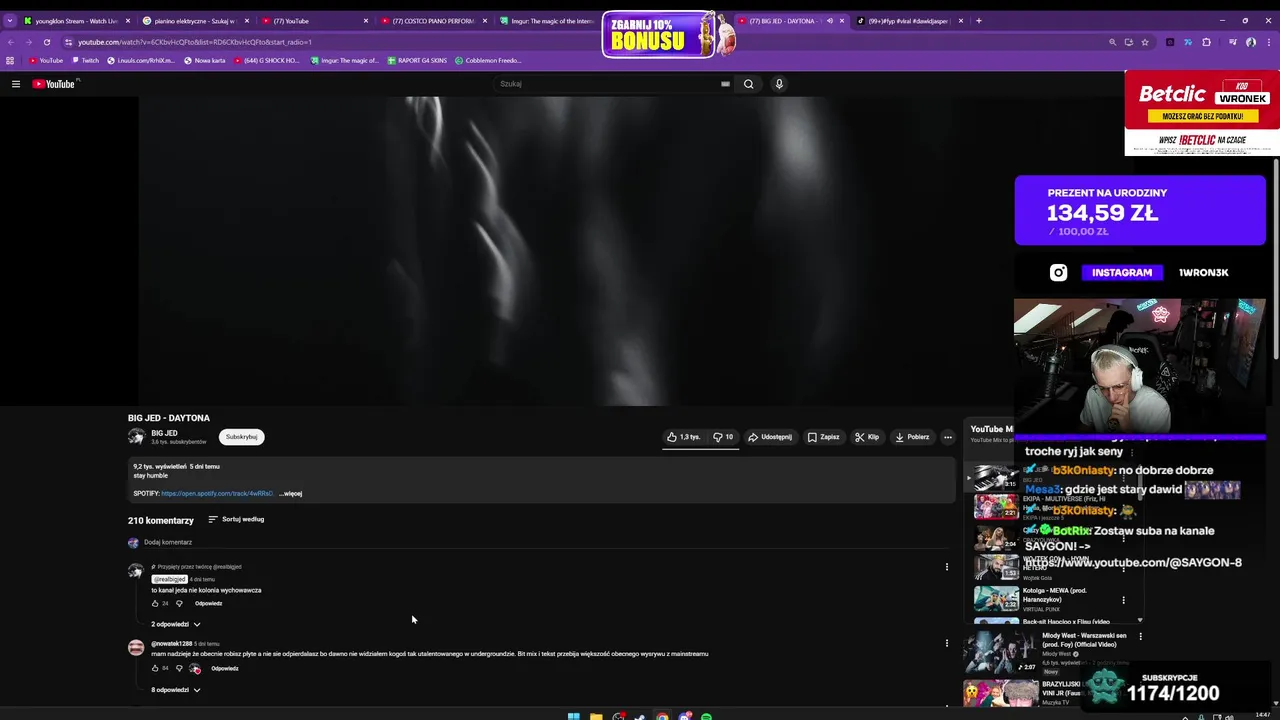
Task: Open the Cobblemon bookmark
Action: [488, 60]
